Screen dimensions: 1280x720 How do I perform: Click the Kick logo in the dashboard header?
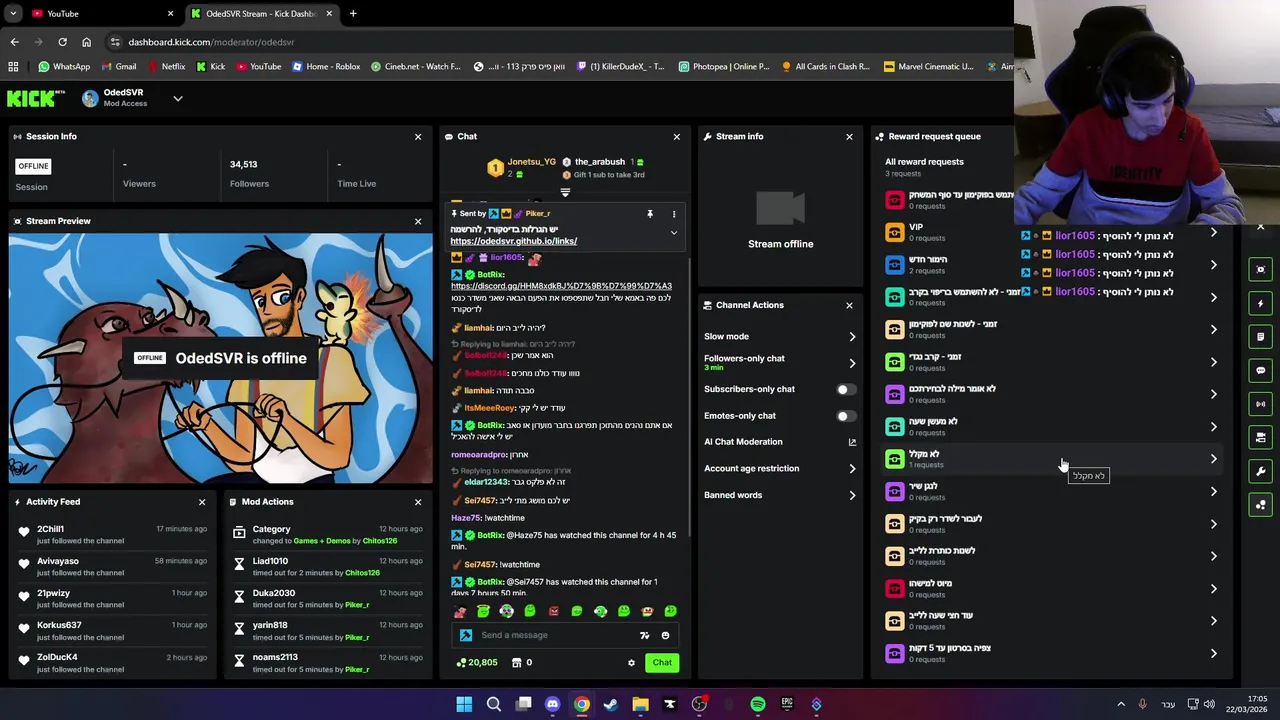point(35,98)
